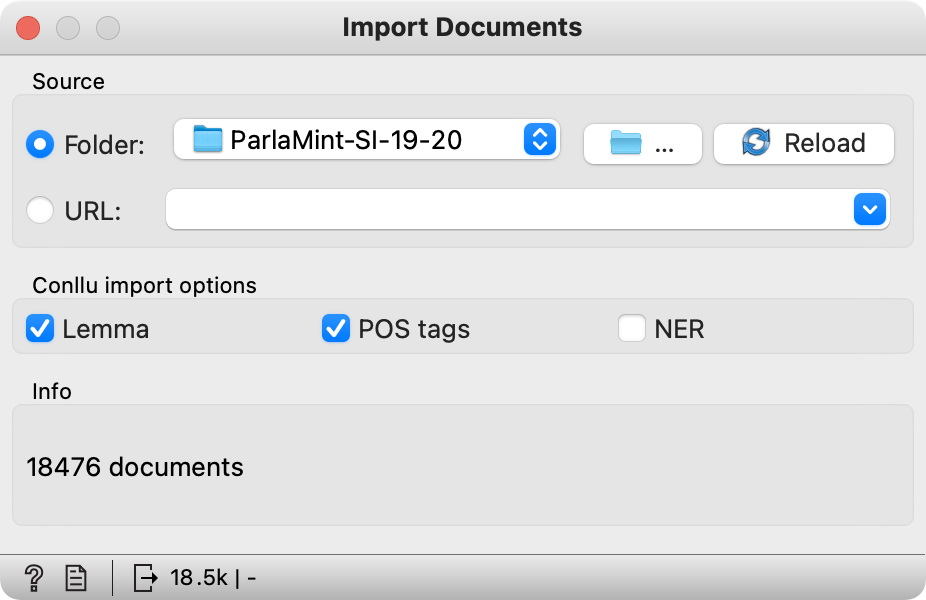This screenshot has width=926, height=600.
Task: Uncheck the Lemma checkbox
Action: 40,328
